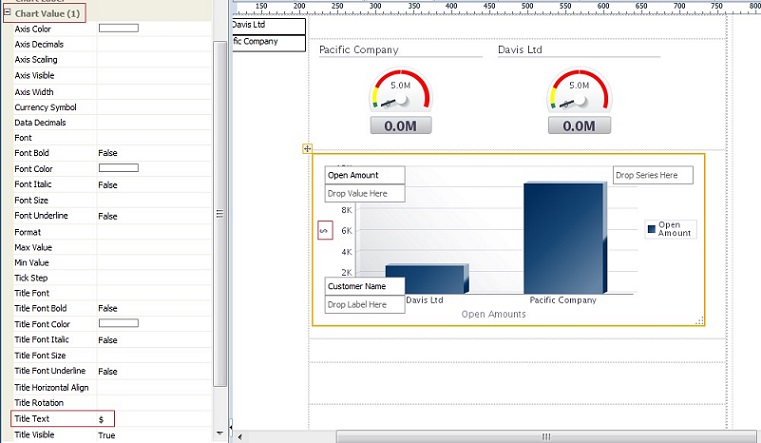Click the chart move handle icon
Screen dimensions: 761x443
pyautogui.click(x=307, y=148)
